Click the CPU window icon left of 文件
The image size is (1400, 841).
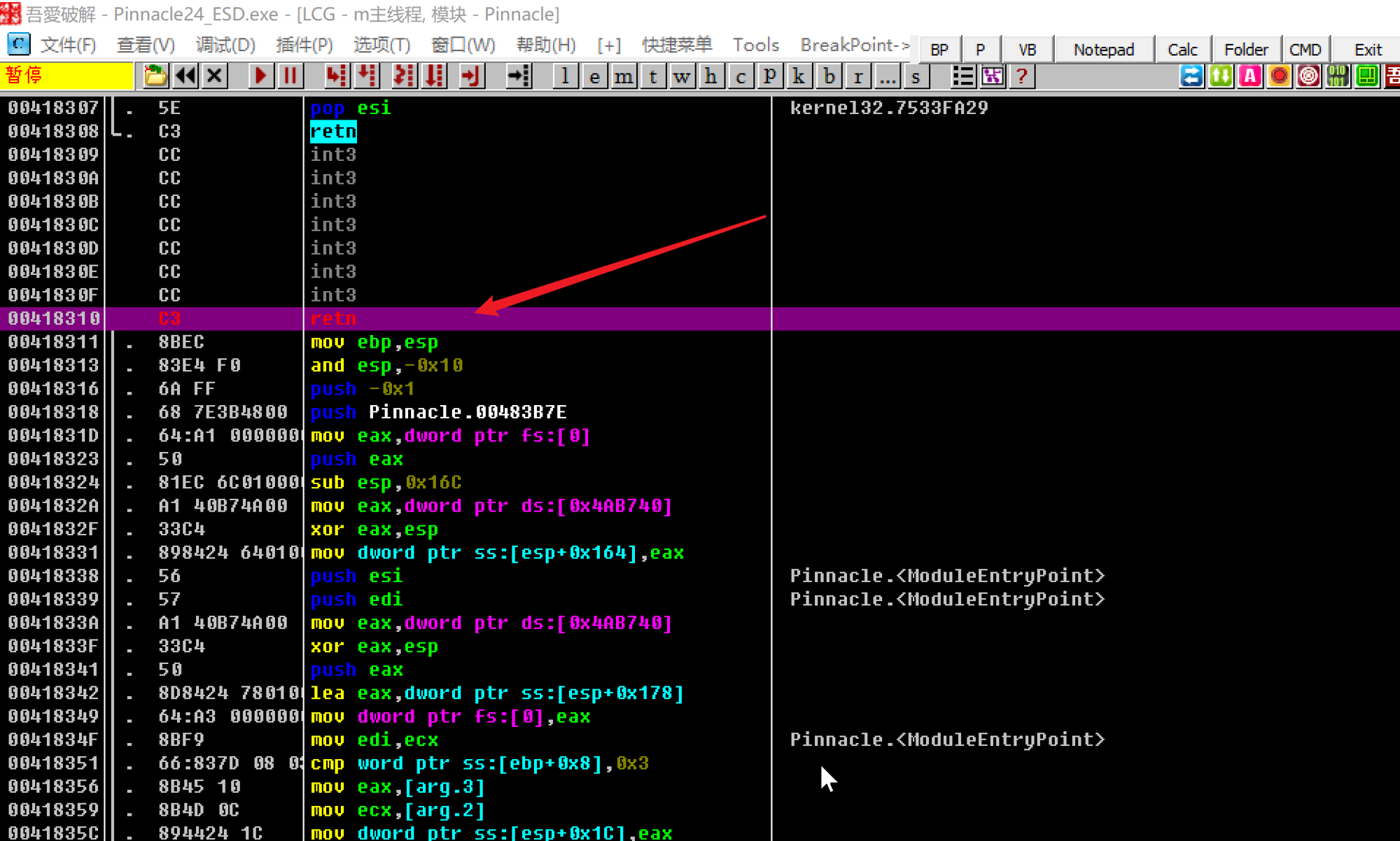coord(18,45)
